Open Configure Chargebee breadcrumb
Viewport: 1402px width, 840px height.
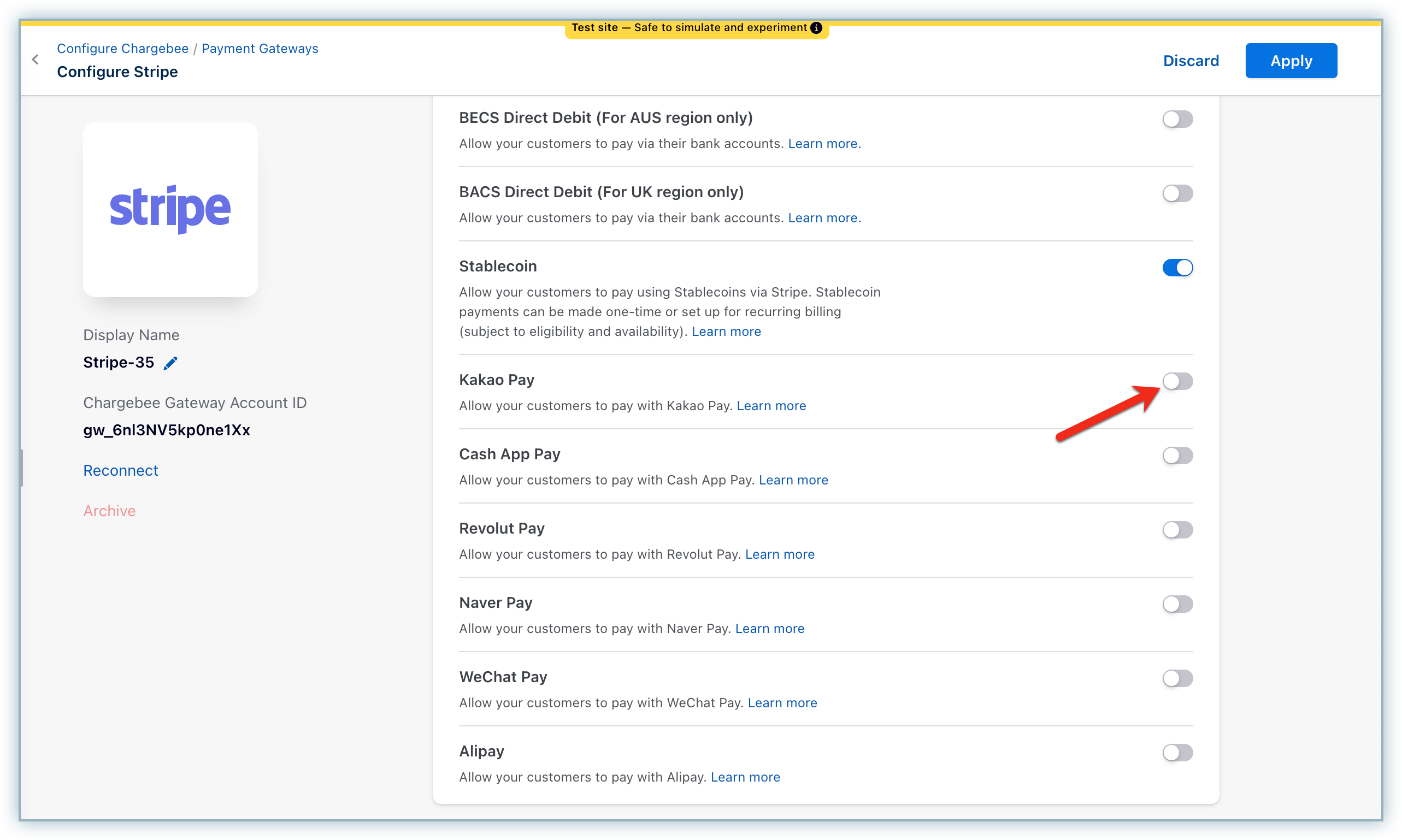[x=122, y=49]
